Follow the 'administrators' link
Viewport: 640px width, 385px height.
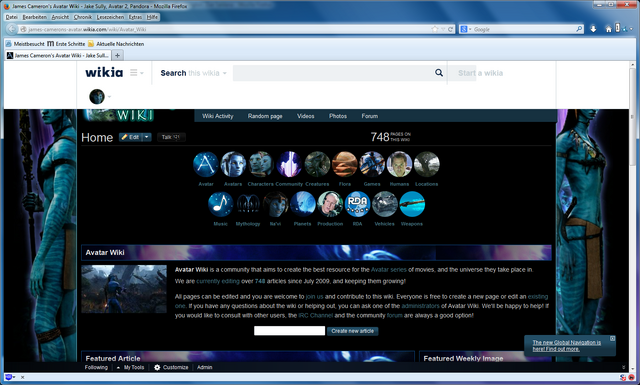[x=420, y=306]
